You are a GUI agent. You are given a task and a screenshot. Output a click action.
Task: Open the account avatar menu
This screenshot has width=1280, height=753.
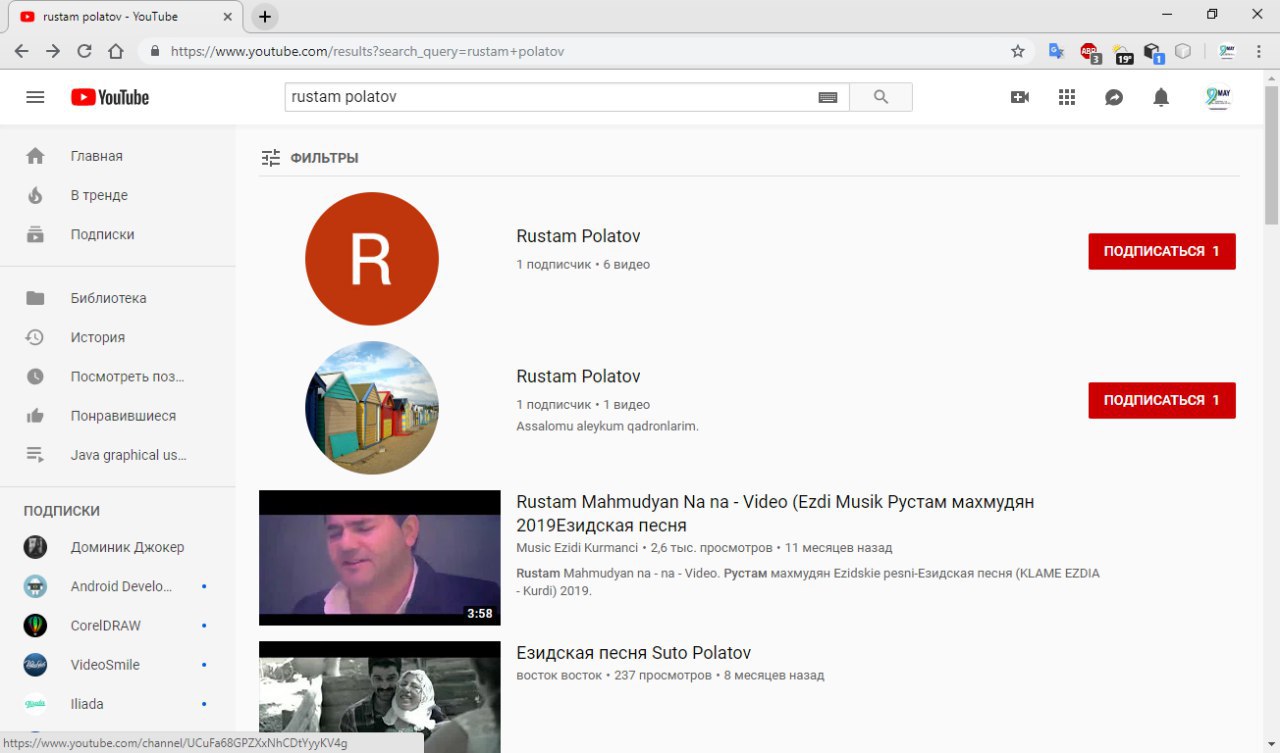tap(1218, 97)
